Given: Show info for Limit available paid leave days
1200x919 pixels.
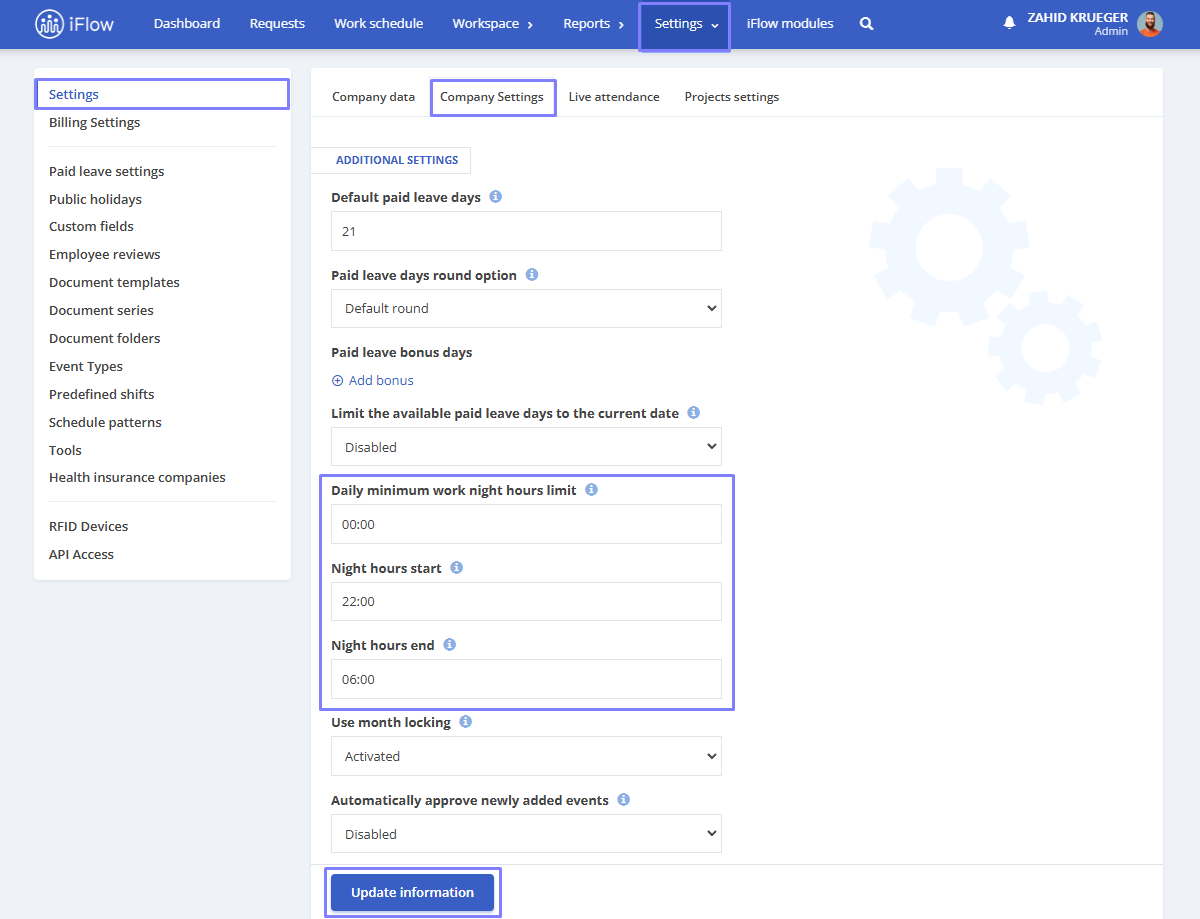Looking at the screenshot, I should tap(694, 412).
